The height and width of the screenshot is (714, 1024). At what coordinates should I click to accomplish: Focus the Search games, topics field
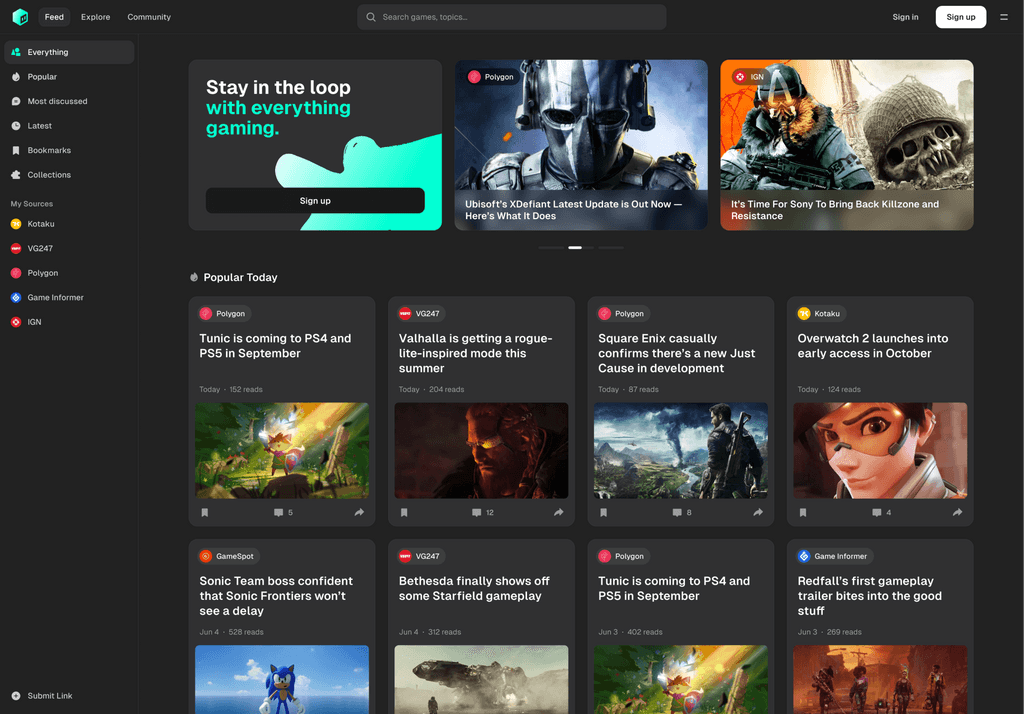click(511, 17)
